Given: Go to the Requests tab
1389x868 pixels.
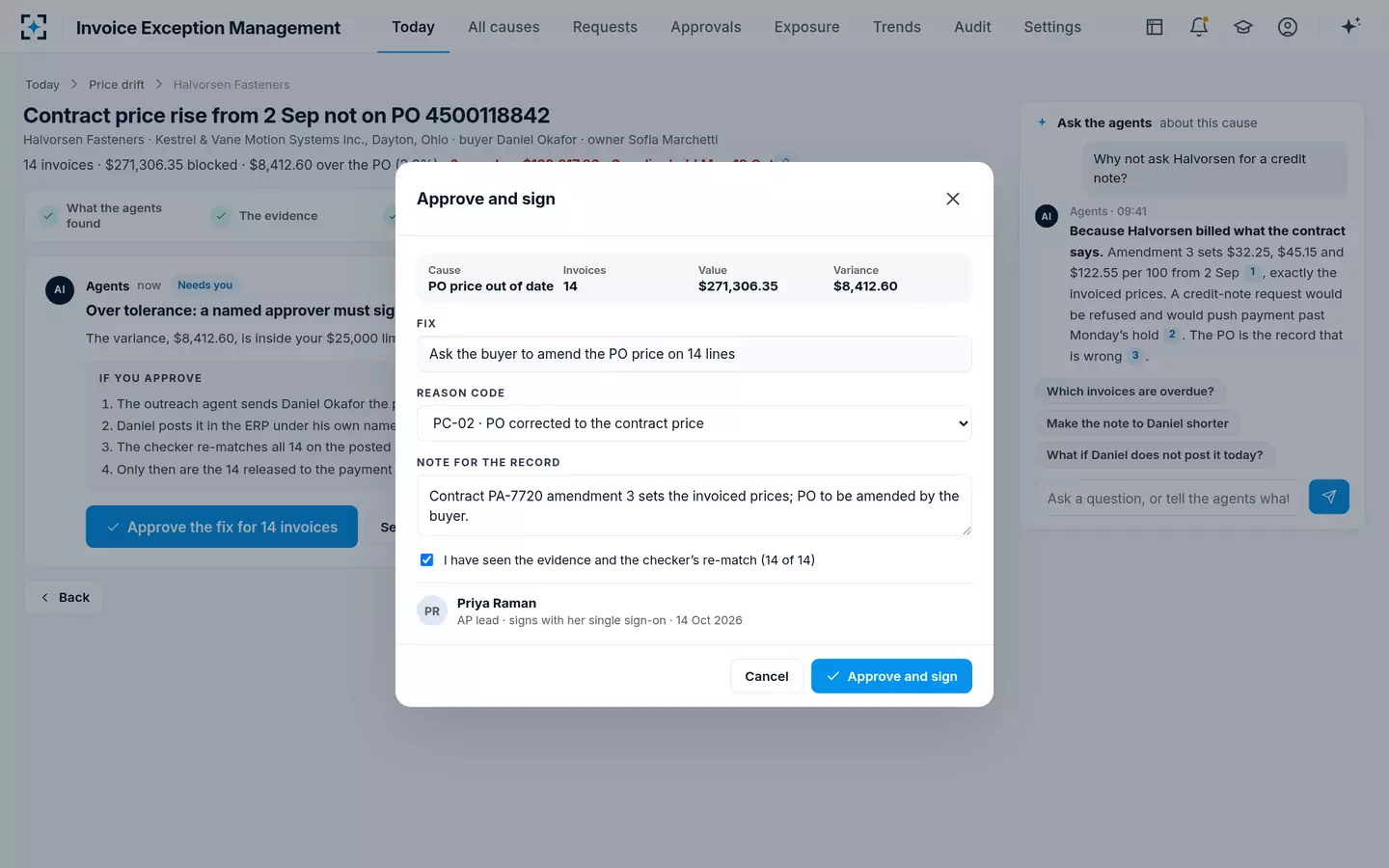Looking at the screenshot, I should tap(605, 27).
